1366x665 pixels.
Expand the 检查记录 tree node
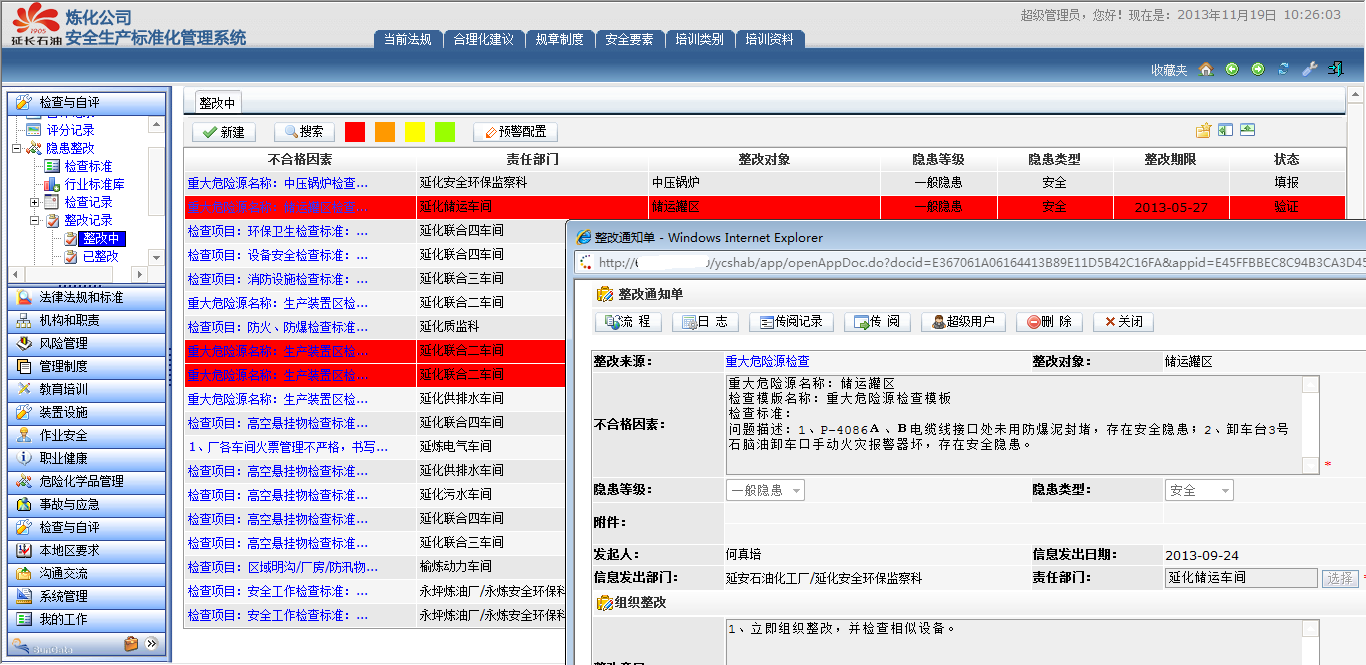tap(35, 202)
